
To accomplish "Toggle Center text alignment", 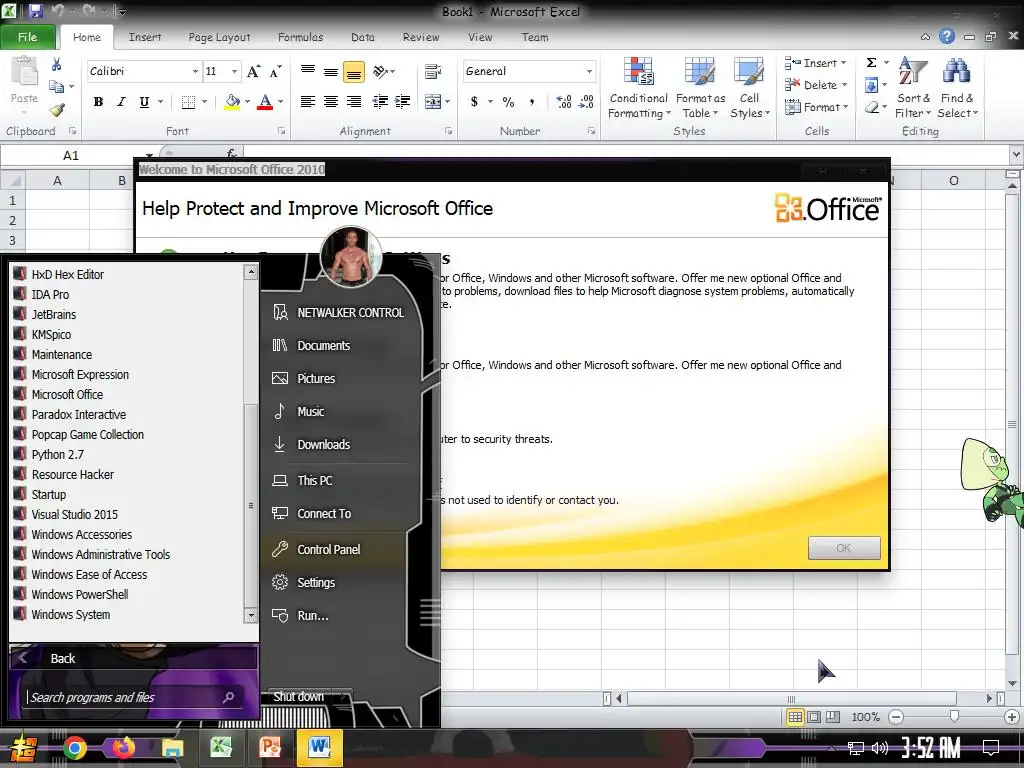I will tap(330, 102).
